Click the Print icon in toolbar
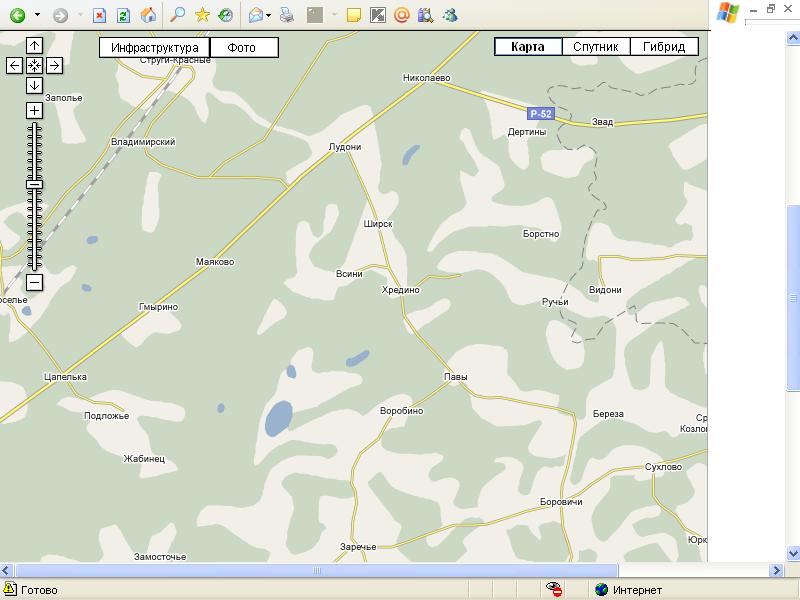This screenshot has height=600, width=800. click(x=287, y=15)
